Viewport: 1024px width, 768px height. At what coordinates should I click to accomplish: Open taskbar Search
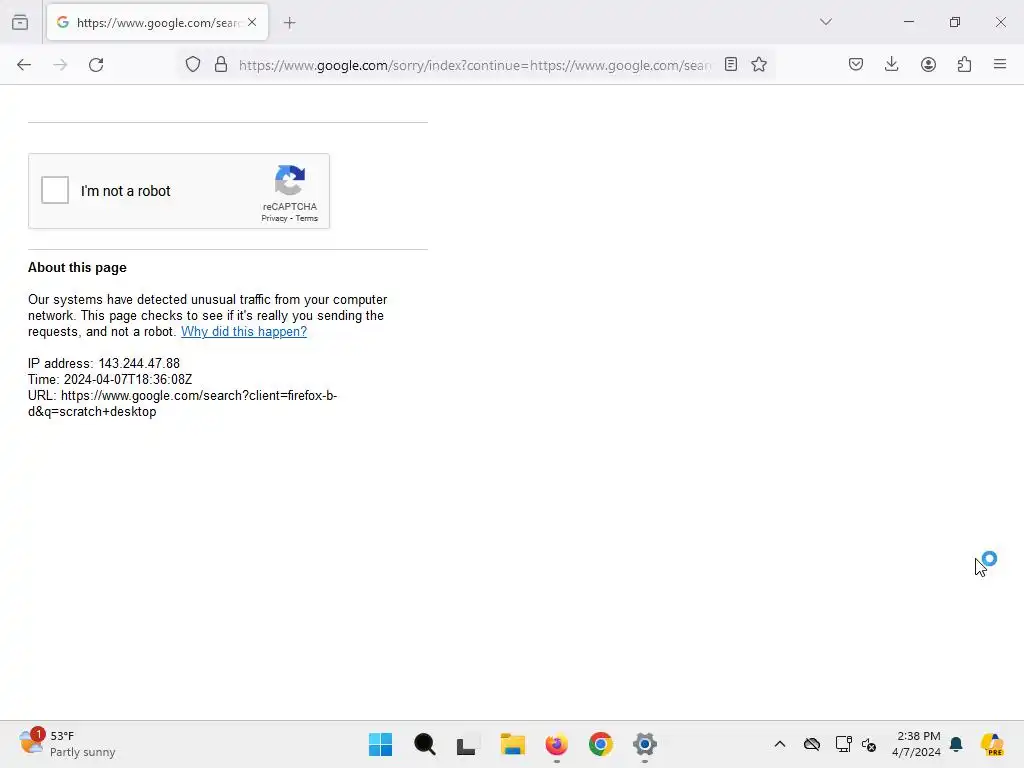pyautogui.click(x=424, y=744)
